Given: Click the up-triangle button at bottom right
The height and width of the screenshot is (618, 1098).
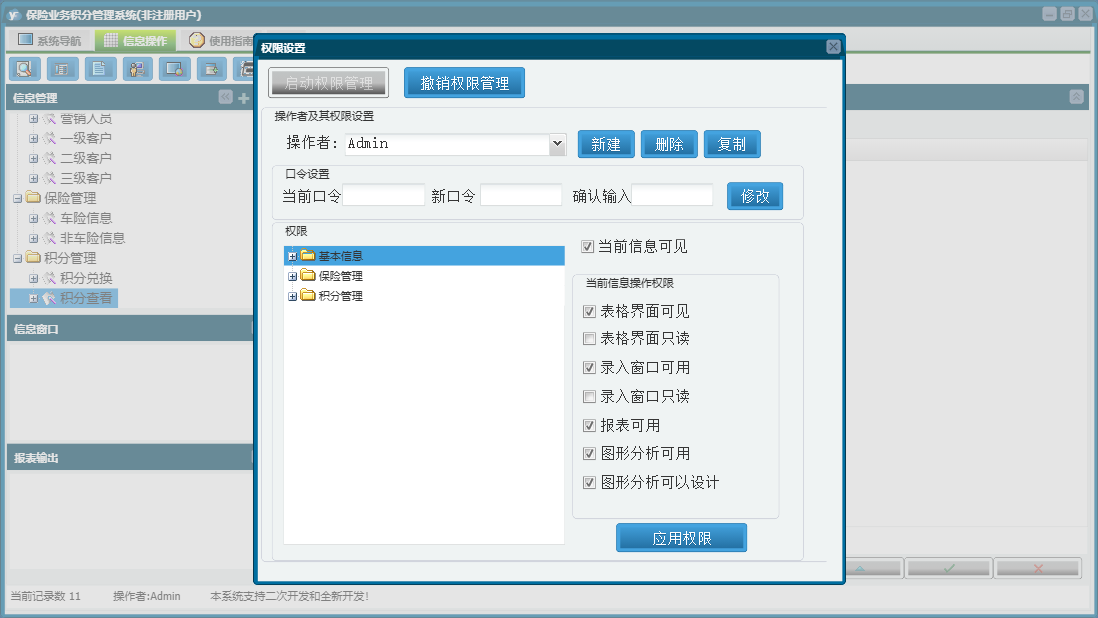Looking at the screenshot, I should click(860, 568).
